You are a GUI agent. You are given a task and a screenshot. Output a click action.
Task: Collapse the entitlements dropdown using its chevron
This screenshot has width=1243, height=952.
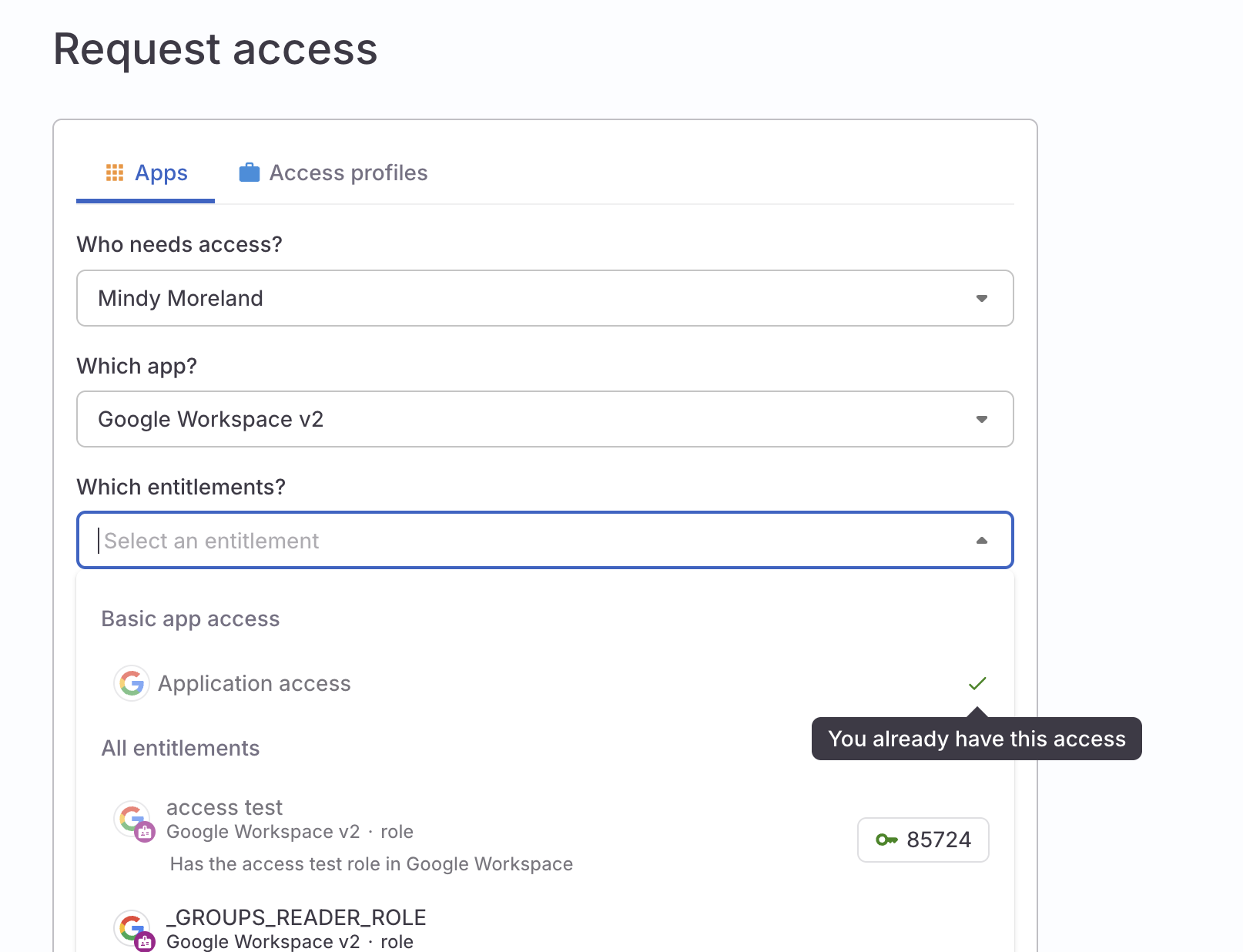click(981, 540)
